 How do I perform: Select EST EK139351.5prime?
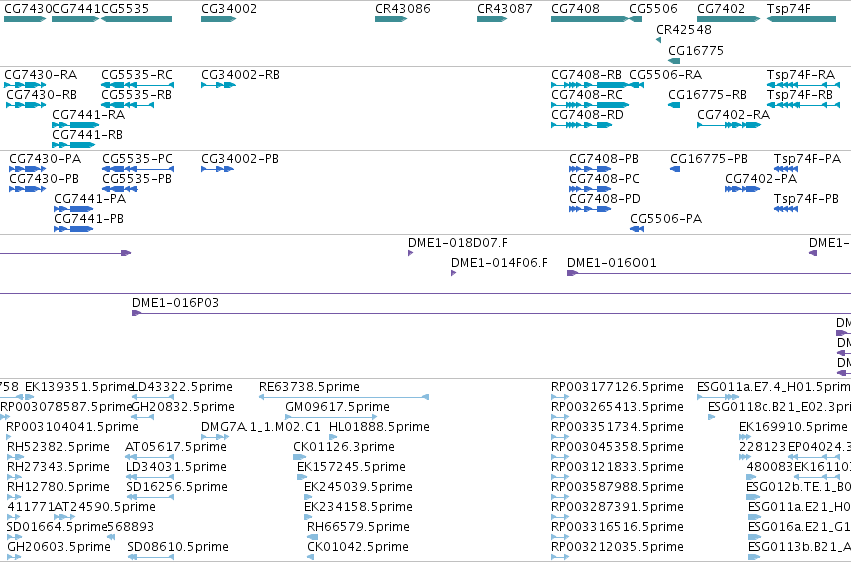(x=79, y=387)
